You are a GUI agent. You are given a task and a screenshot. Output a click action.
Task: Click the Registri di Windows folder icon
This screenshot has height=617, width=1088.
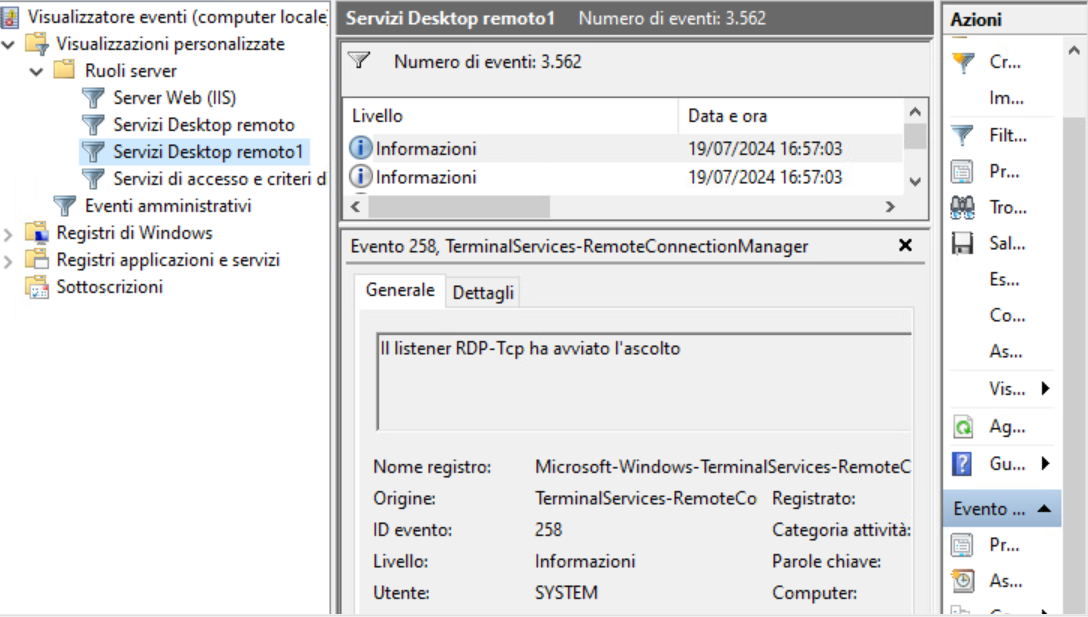point(37,233)
